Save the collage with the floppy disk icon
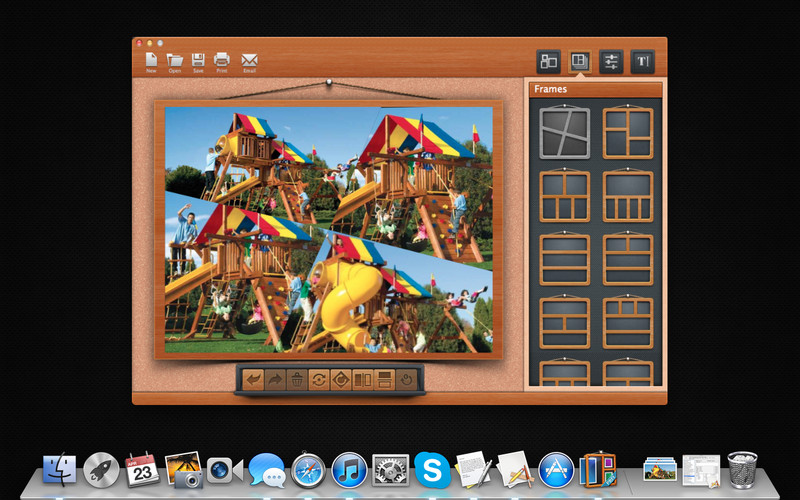Screen dimensions: 800x500 (198, 63)
